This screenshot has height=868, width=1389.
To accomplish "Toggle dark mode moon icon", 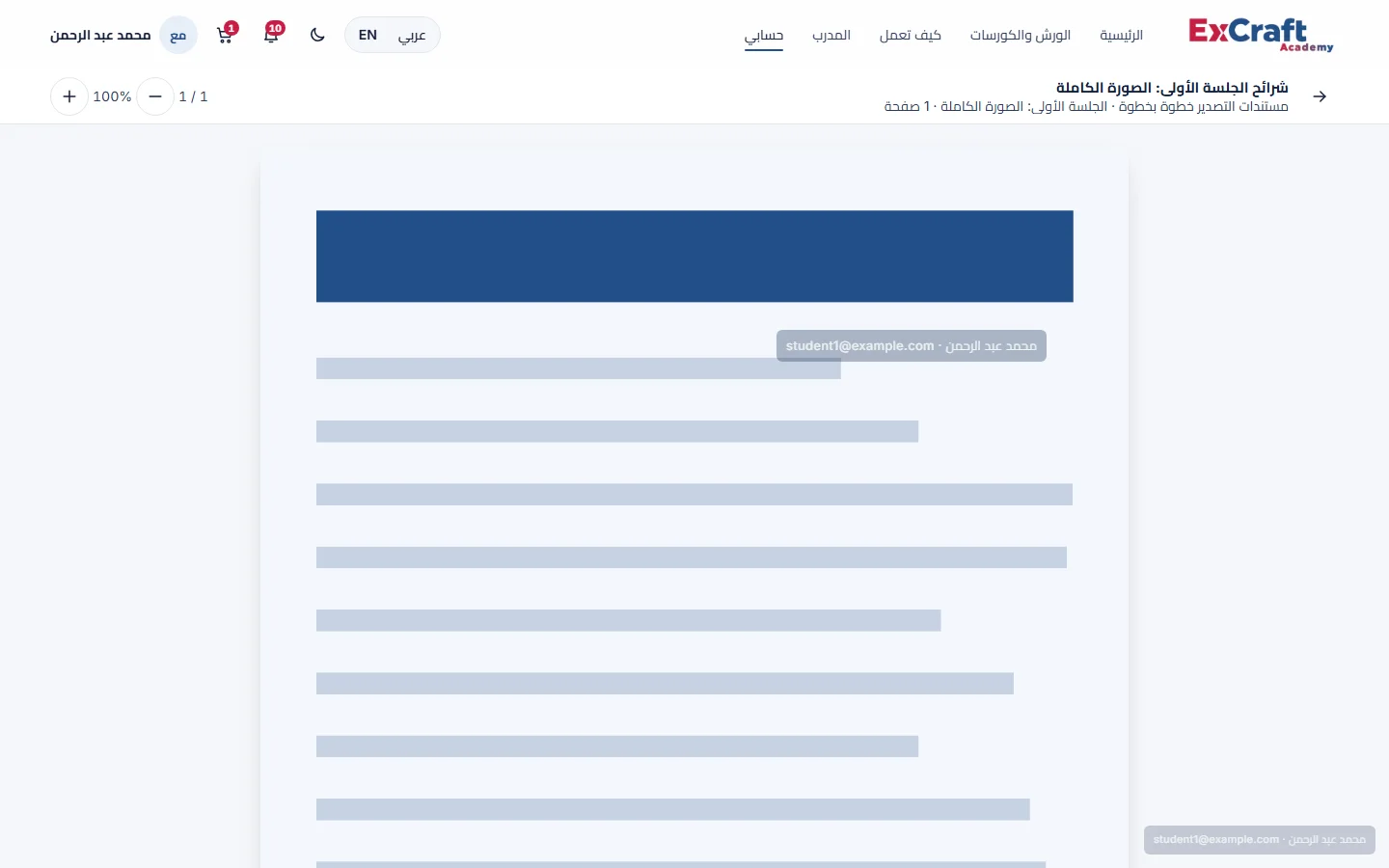I will 317,35.
